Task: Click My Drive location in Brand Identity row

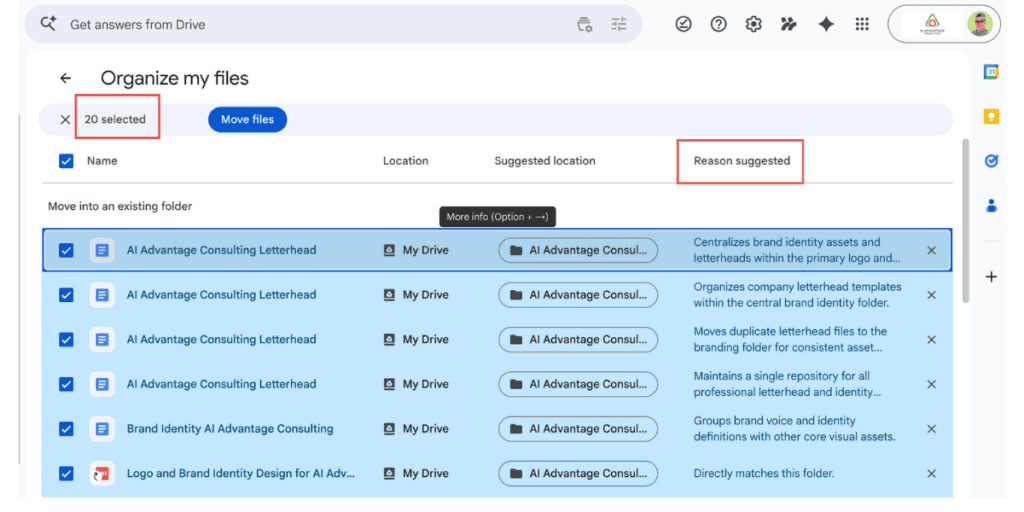Action: [x=416, y=429]
